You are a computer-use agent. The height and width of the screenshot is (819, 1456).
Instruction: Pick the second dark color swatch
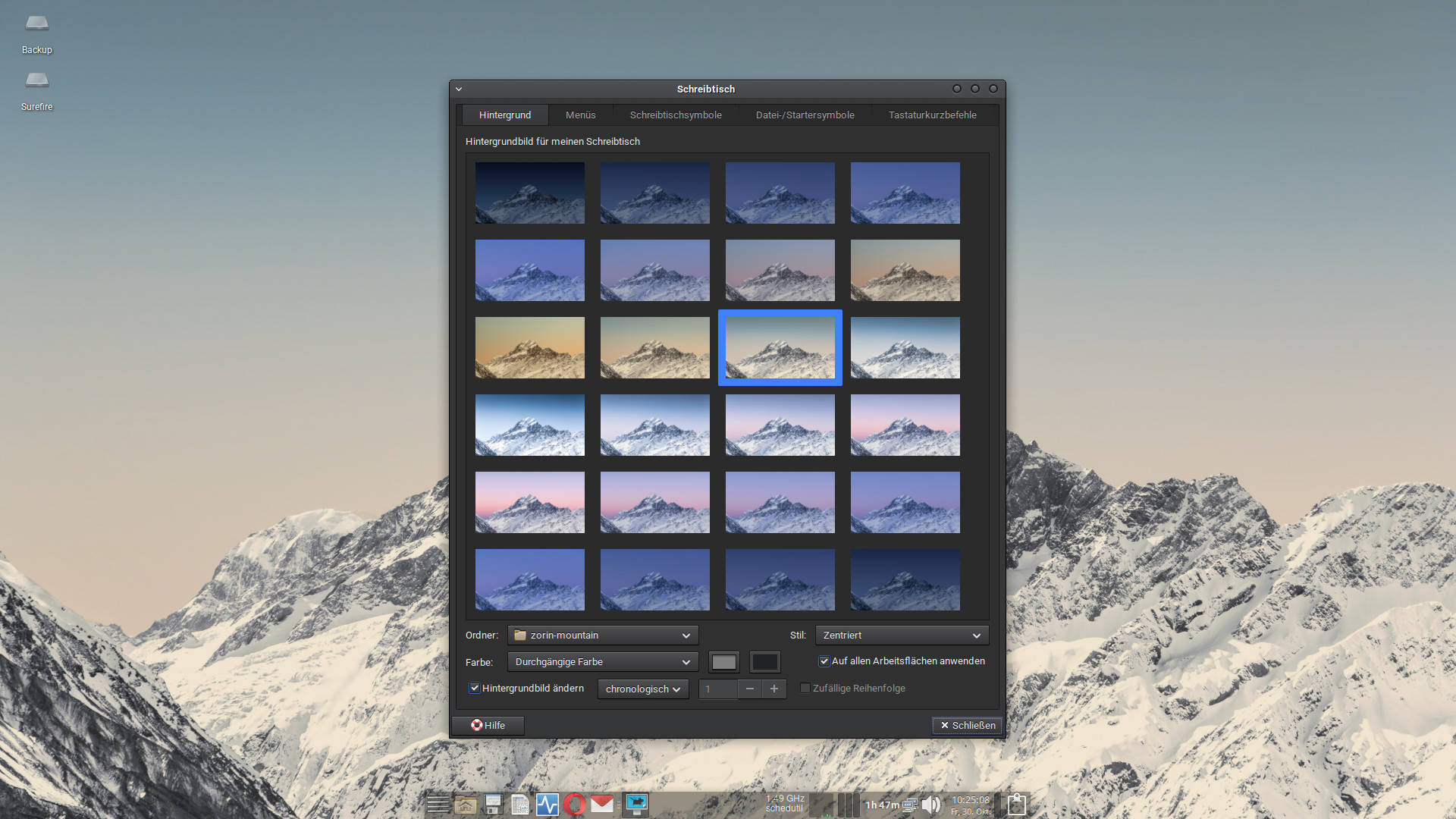click(764, 662)
